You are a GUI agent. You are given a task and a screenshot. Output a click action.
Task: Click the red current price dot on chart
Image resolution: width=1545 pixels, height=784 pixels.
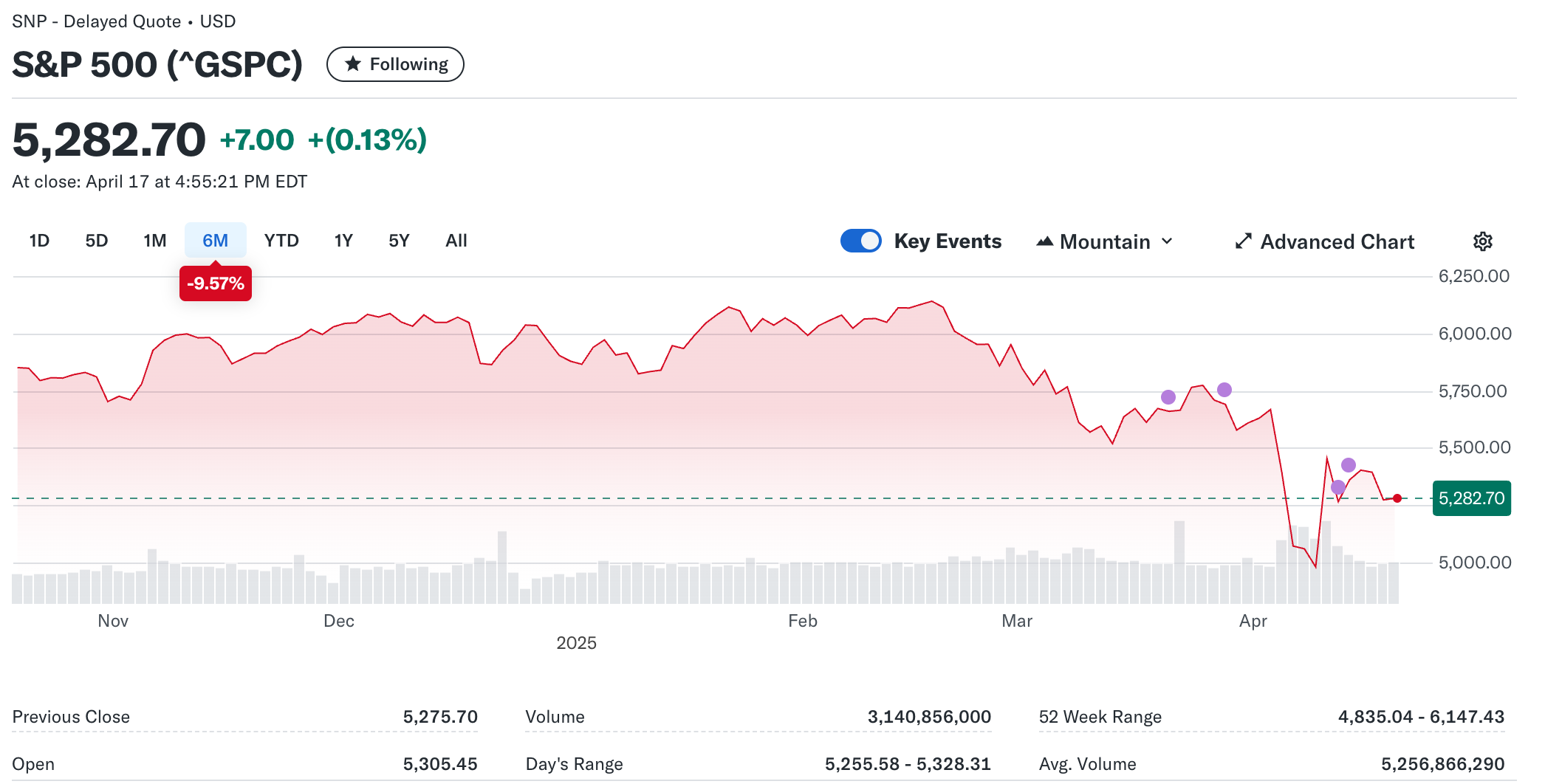pyautogui.click(x=1397, y=498)
